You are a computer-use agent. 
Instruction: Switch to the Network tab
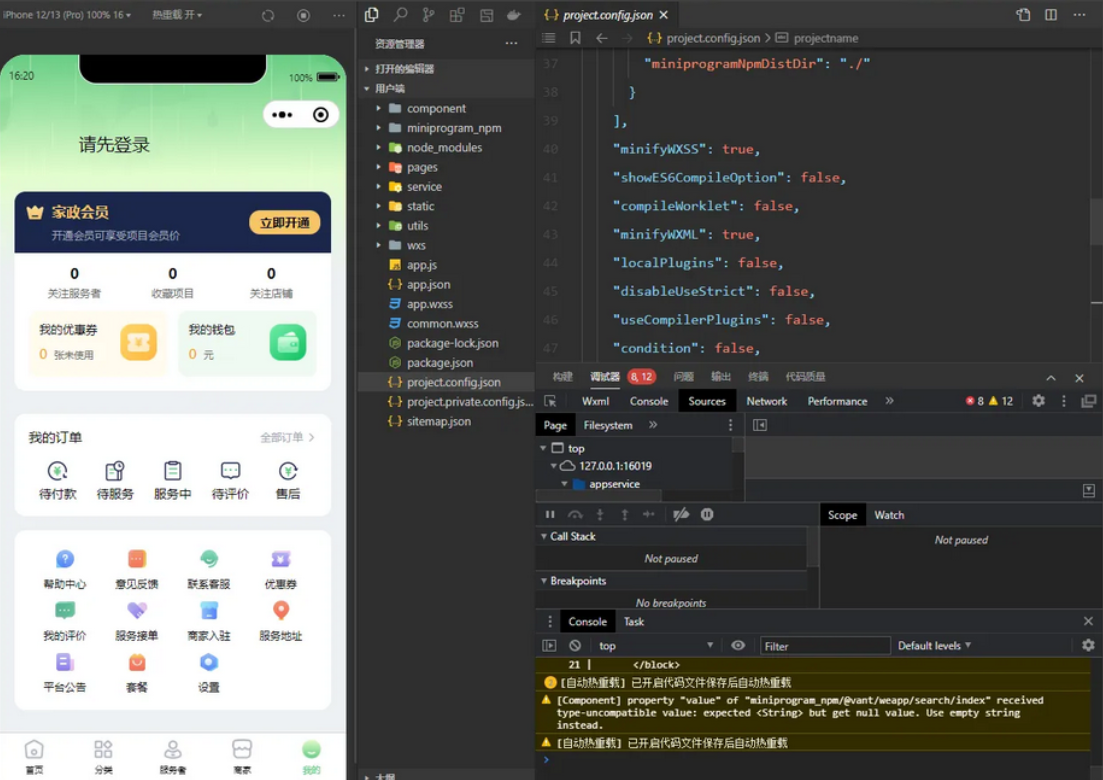coord(766,401)
